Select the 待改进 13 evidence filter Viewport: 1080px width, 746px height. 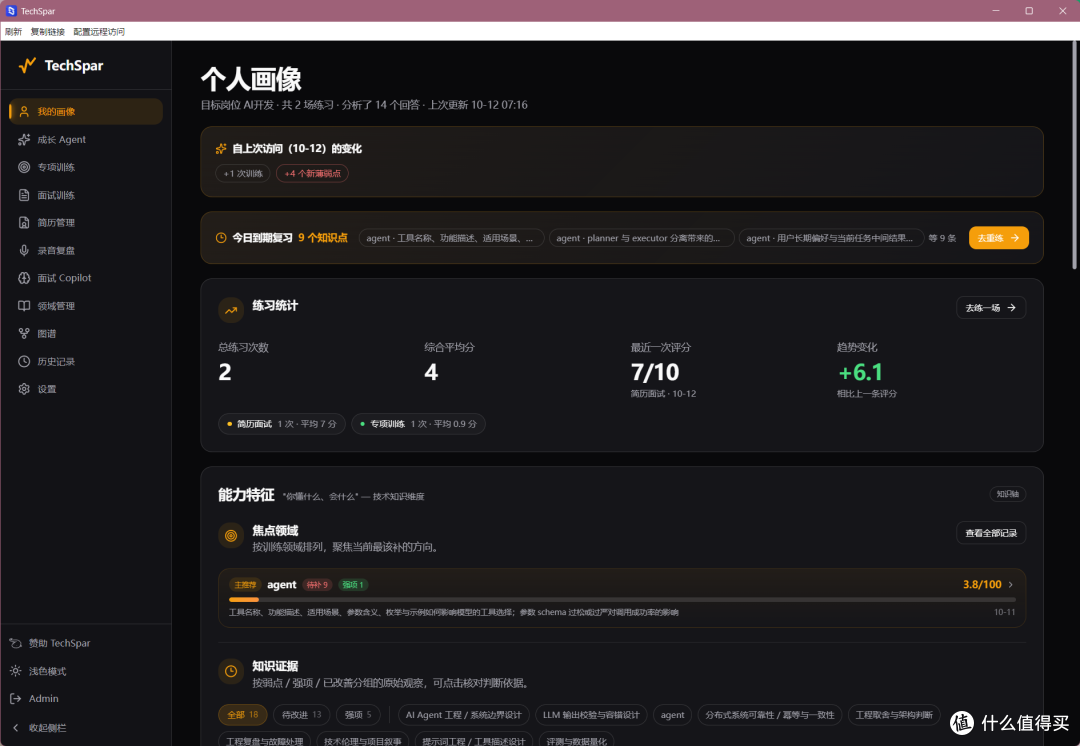pos(302,715)
